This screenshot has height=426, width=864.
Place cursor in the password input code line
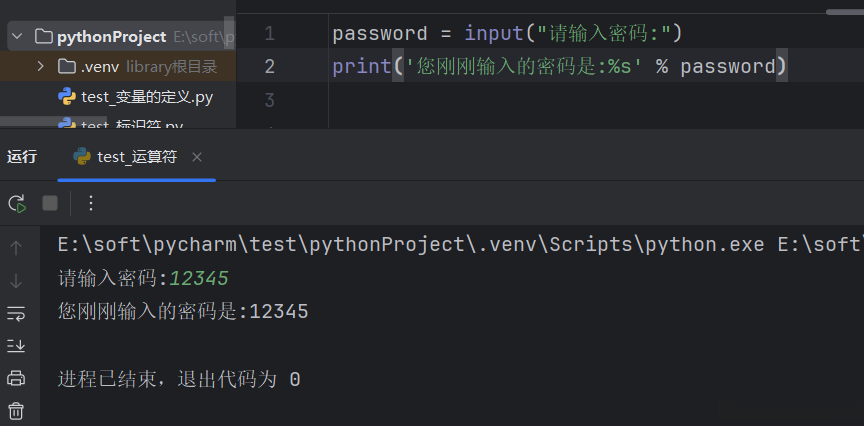click(506, 34)
